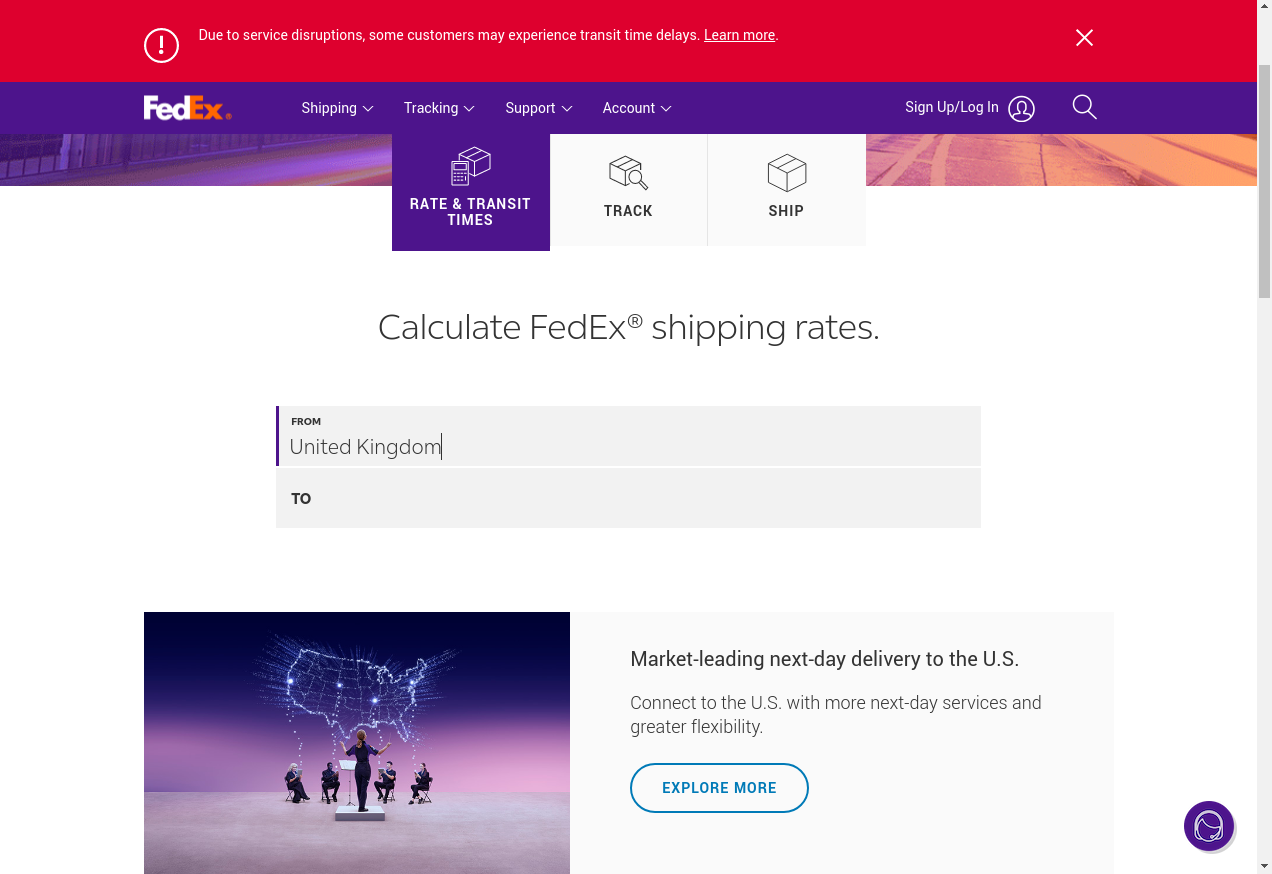Screen dimensions: 1272x874
Task: Click the TO destination input field
Action: (628, 498)
